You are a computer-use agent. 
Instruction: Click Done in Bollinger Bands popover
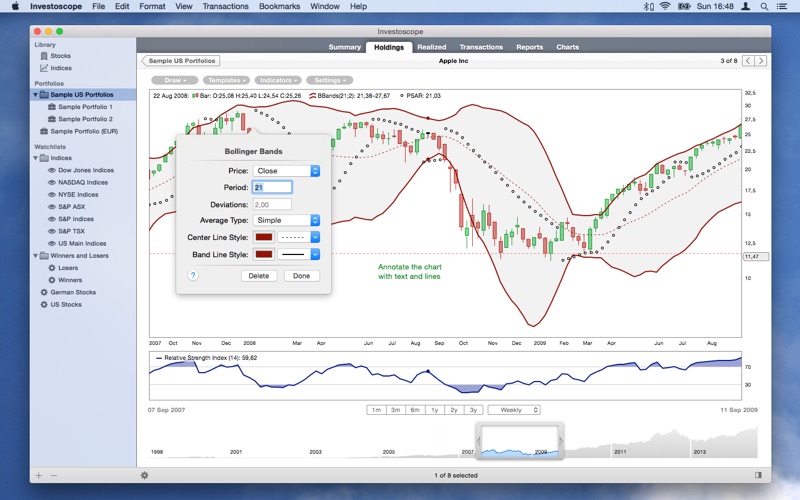301,276
